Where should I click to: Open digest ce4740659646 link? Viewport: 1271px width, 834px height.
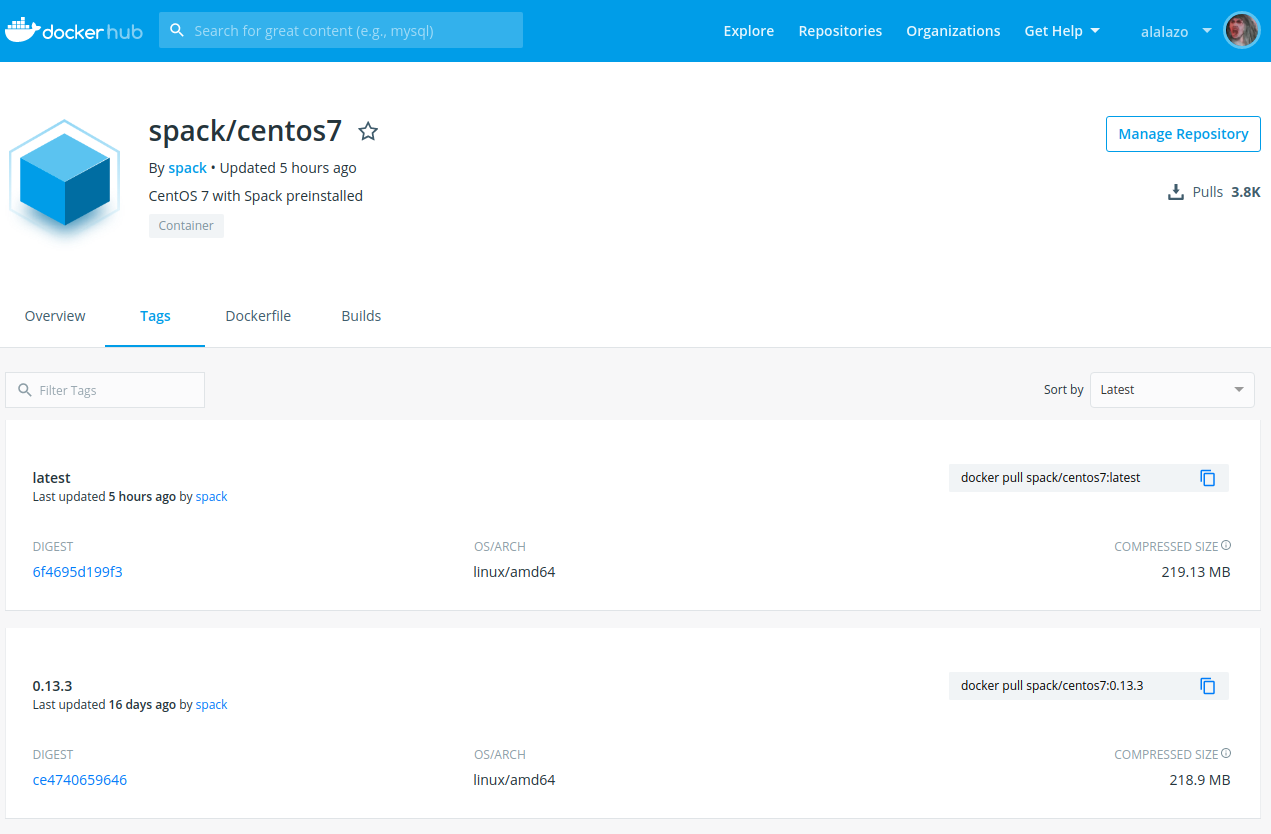tap(80, 780)
